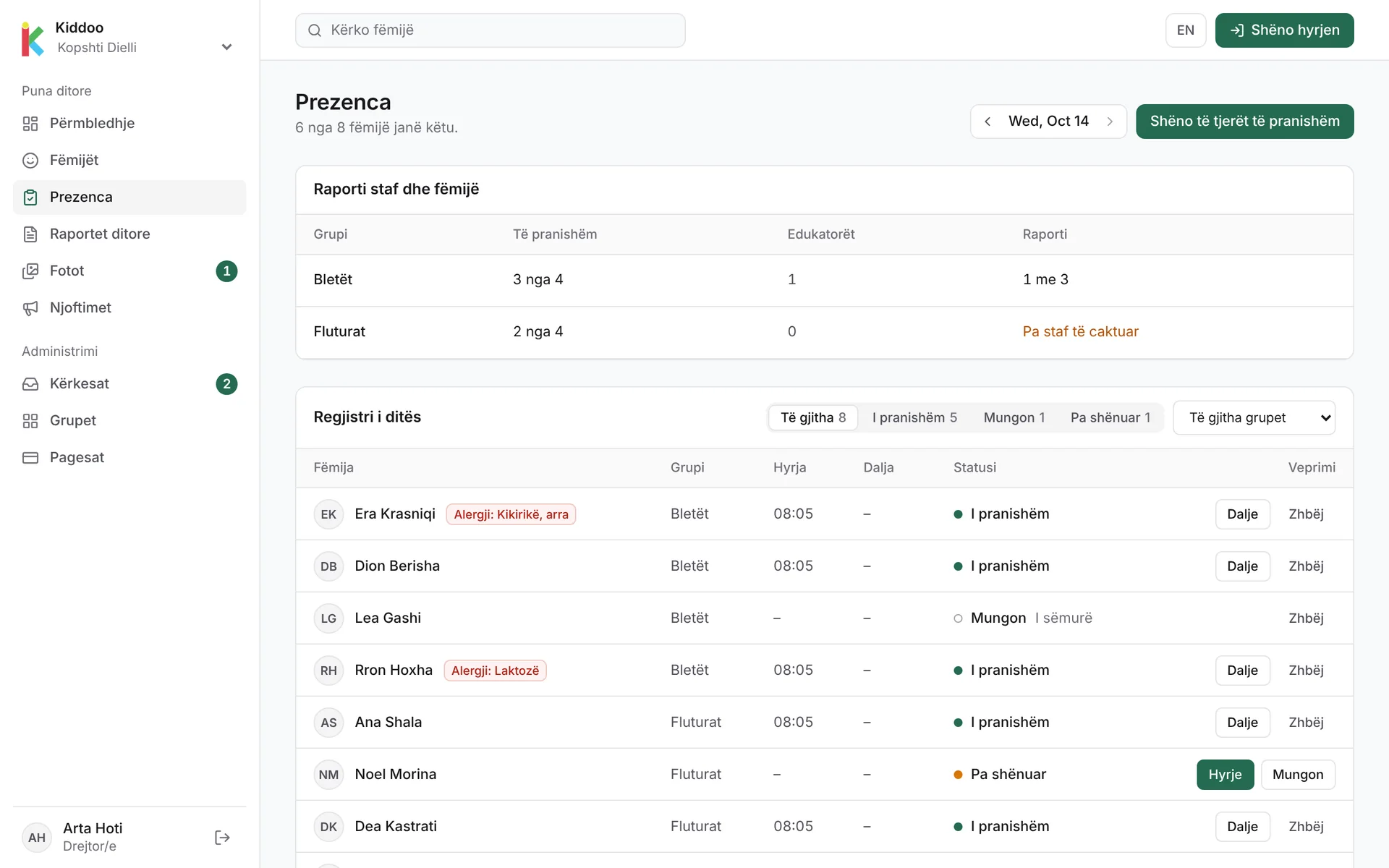The width and height of the screenshot is (1389, 868).
Task: Click the search magnifier icon
Action: pyautogui.click(x=315, y=30)
